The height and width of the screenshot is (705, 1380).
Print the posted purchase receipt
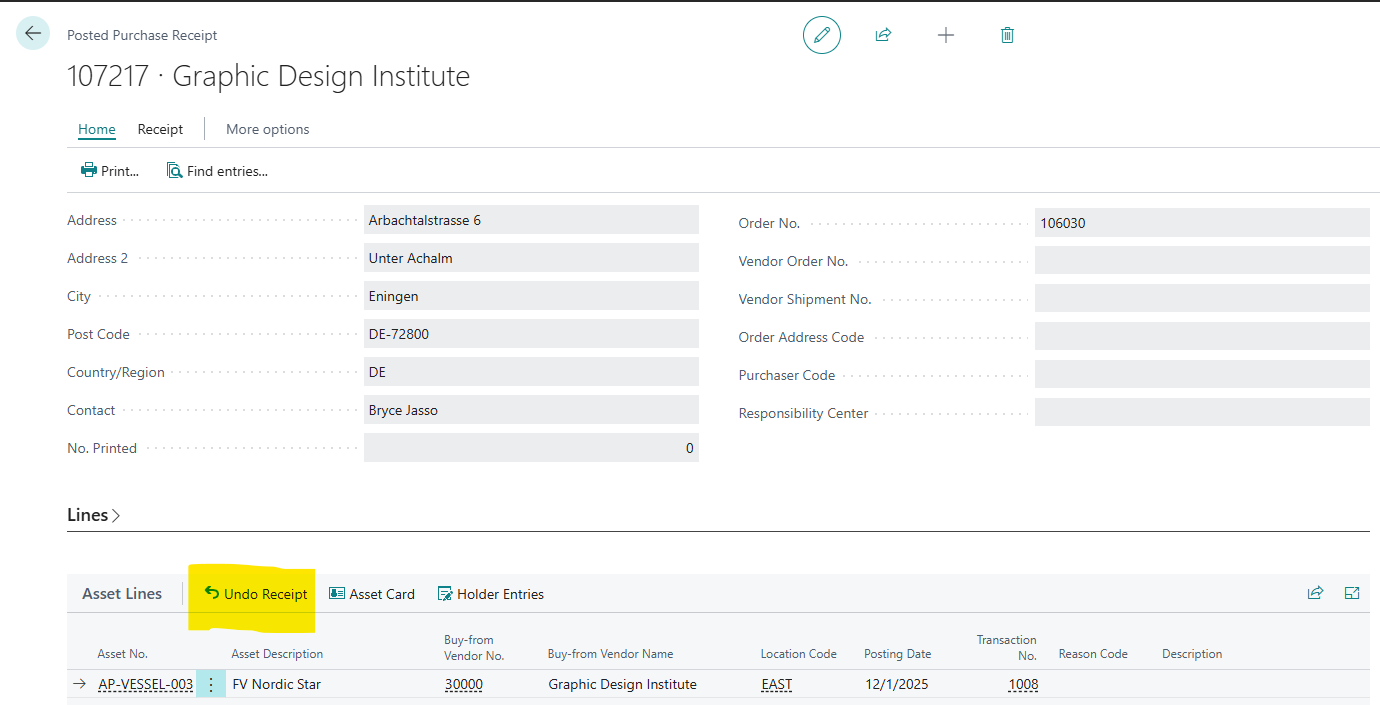110,171
